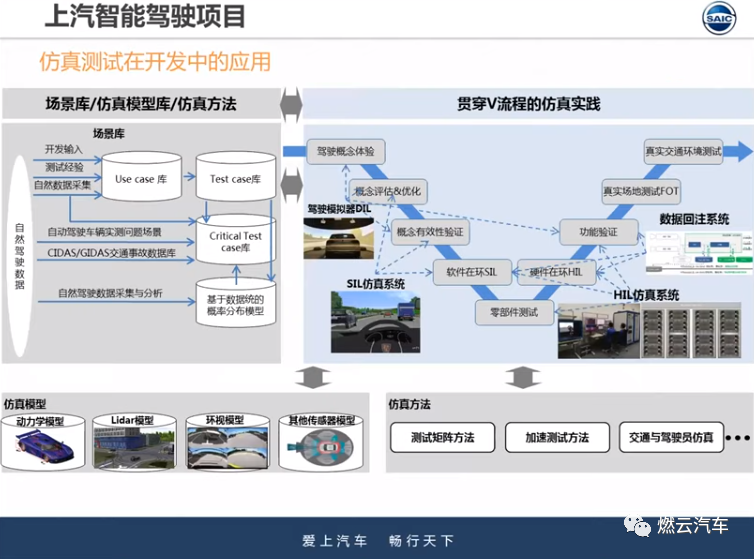Click the 其他传感器模型 image
The width and height of the screenshot is (754, 559).
point(320,447)
